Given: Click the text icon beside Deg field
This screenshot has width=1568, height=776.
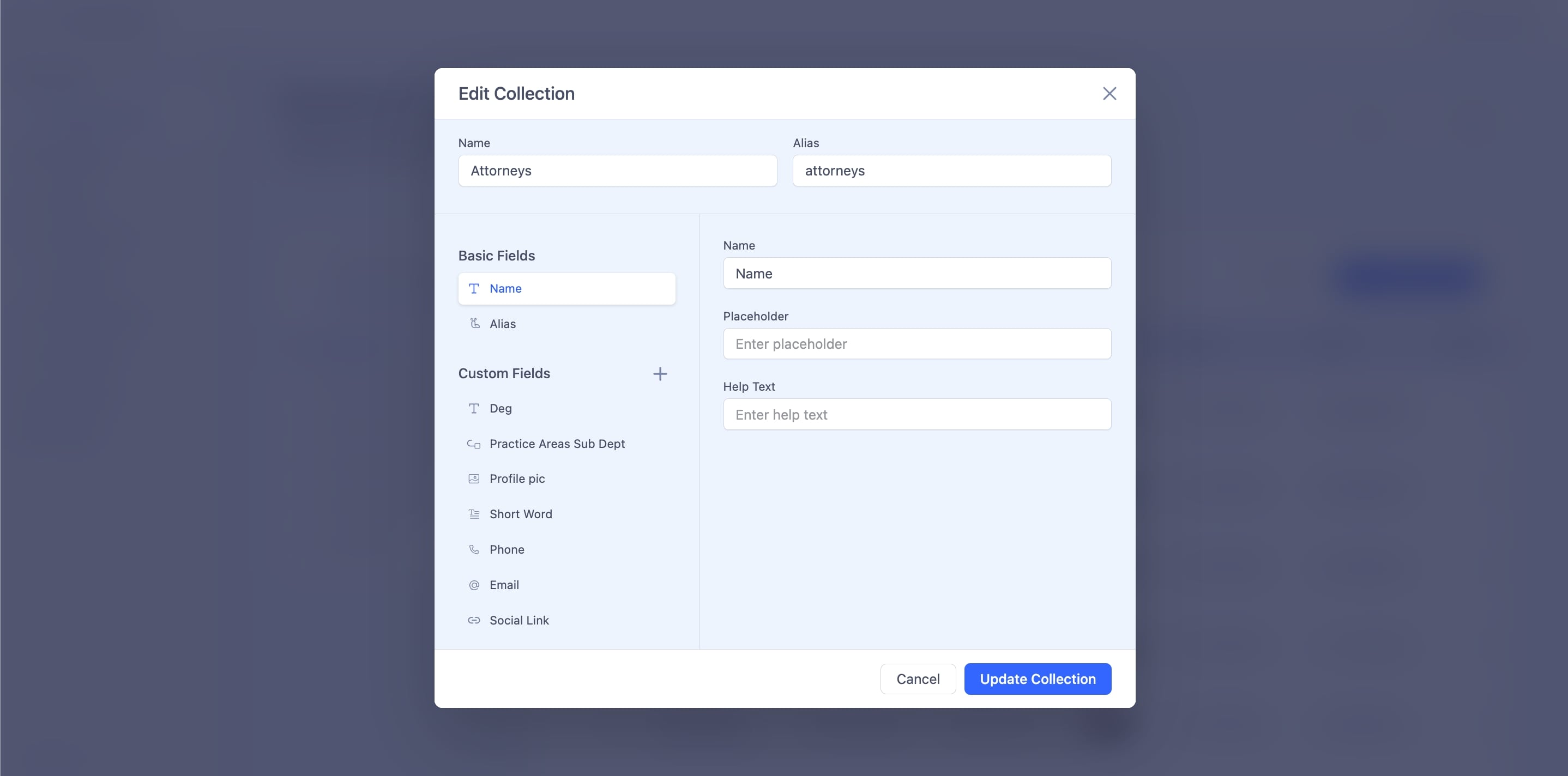Looking at the screenshot, I should [474, 408].
